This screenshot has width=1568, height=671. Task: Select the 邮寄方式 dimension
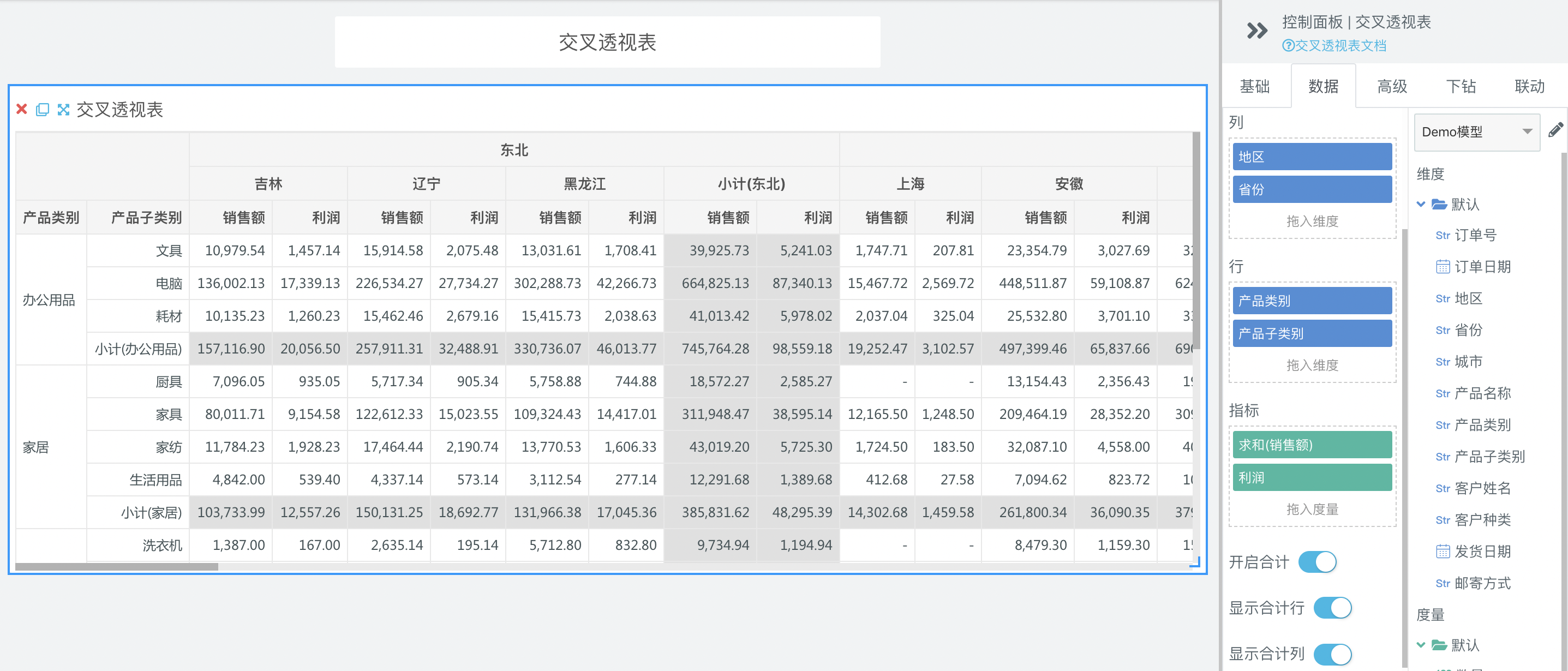[1483, 583]
